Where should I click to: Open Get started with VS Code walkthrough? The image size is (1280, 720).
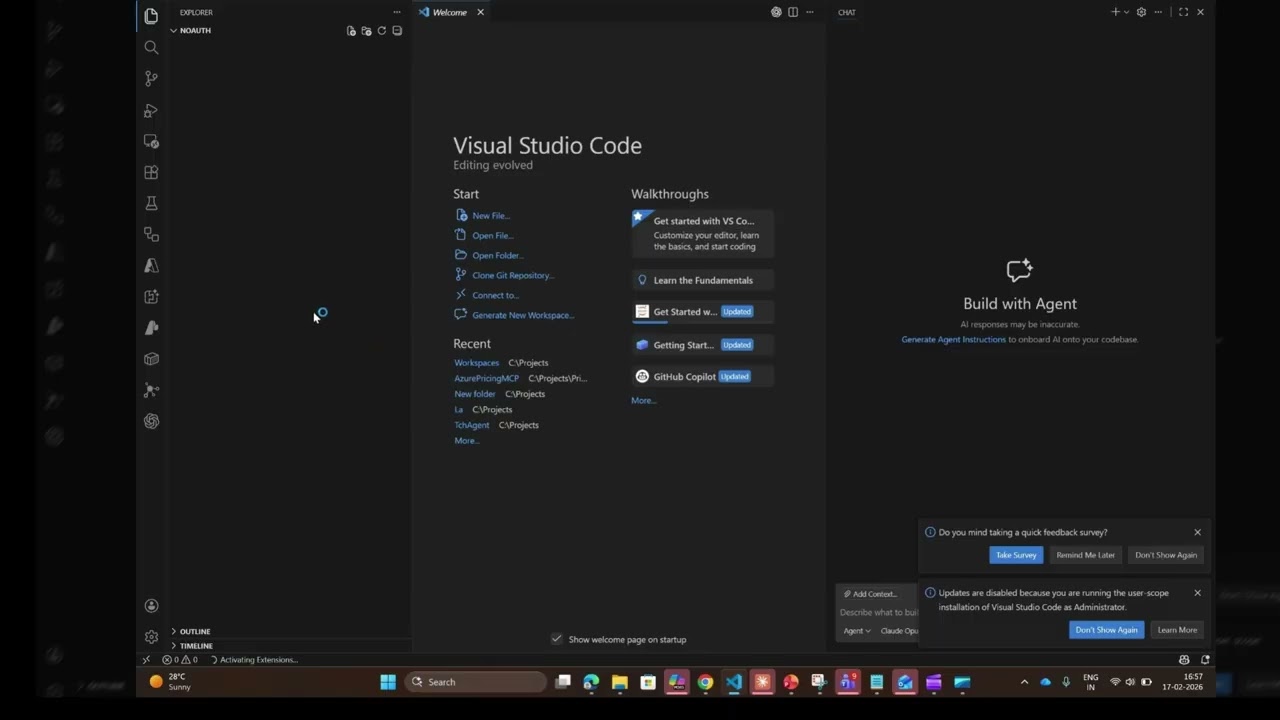[703, 233]
